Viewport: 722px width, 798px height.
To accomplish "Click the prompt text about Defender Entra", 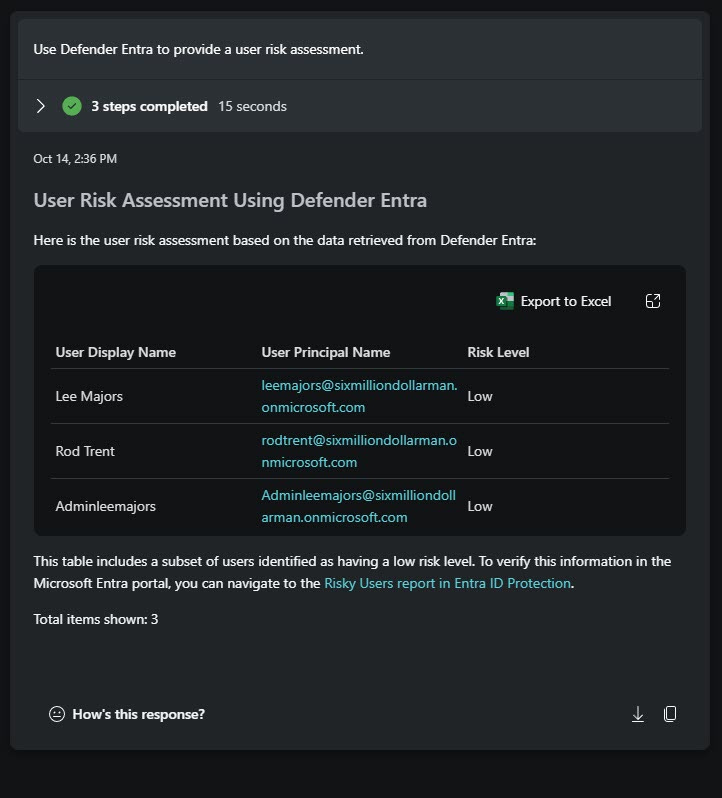I will 198,49.
